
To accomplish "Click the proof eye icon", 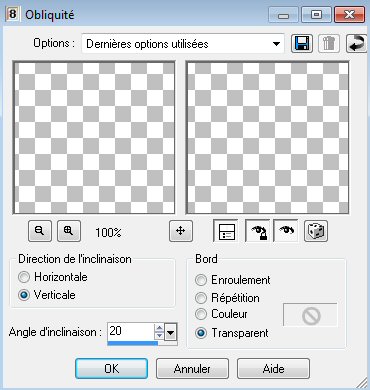I will (x=286, y=231).
